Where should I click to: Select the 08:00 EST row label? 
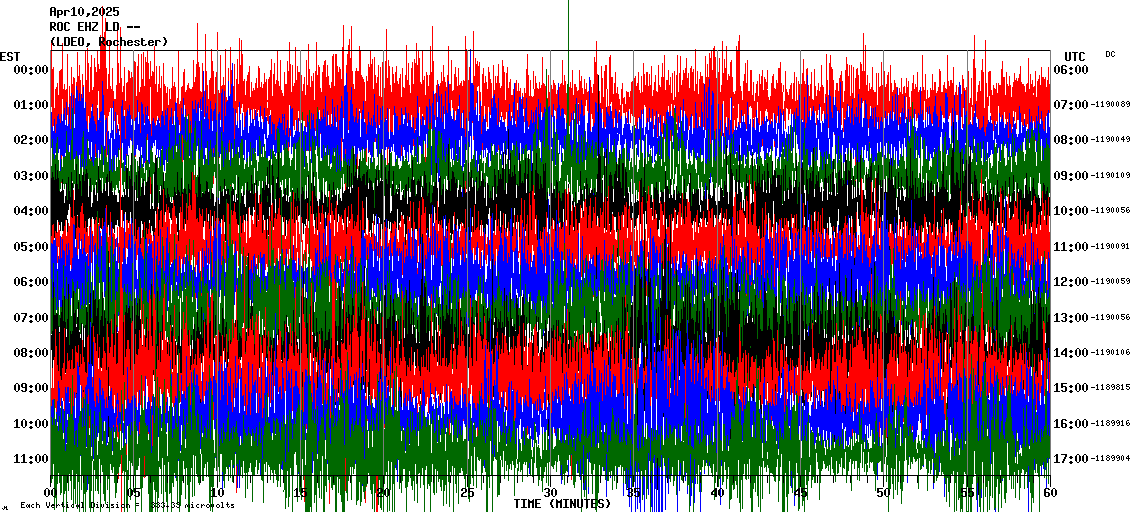30,353
